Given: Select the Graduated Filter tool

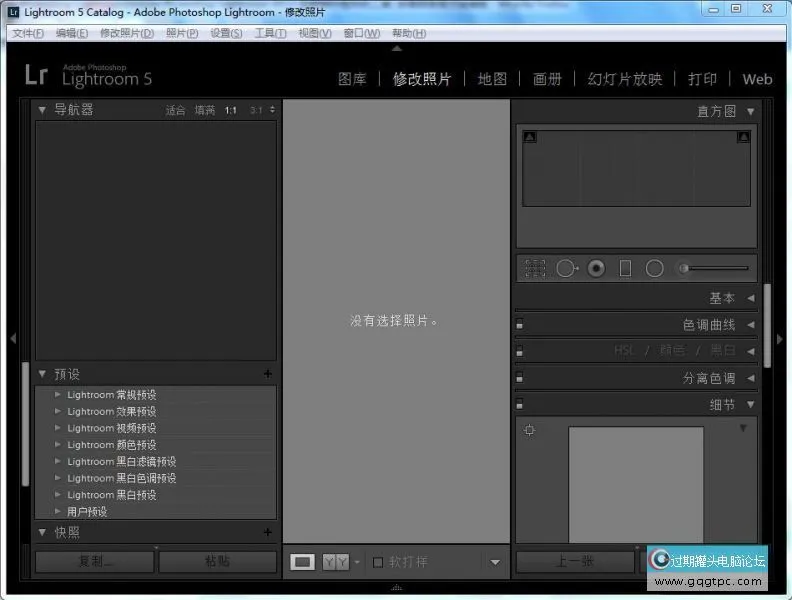Looking at the screenshot, I should 625,268.
